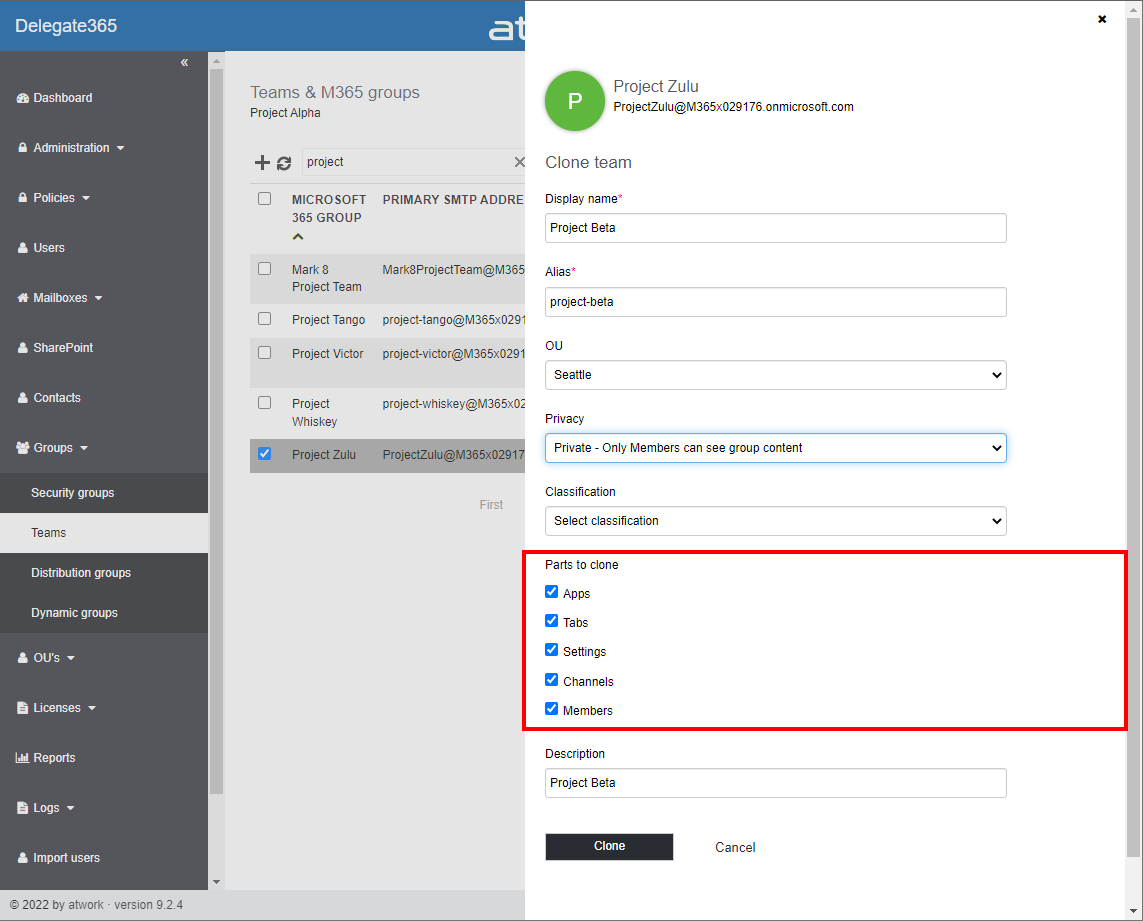
Task: Open the OU dropdown showing Seattle
Action: tap(775, 375)
